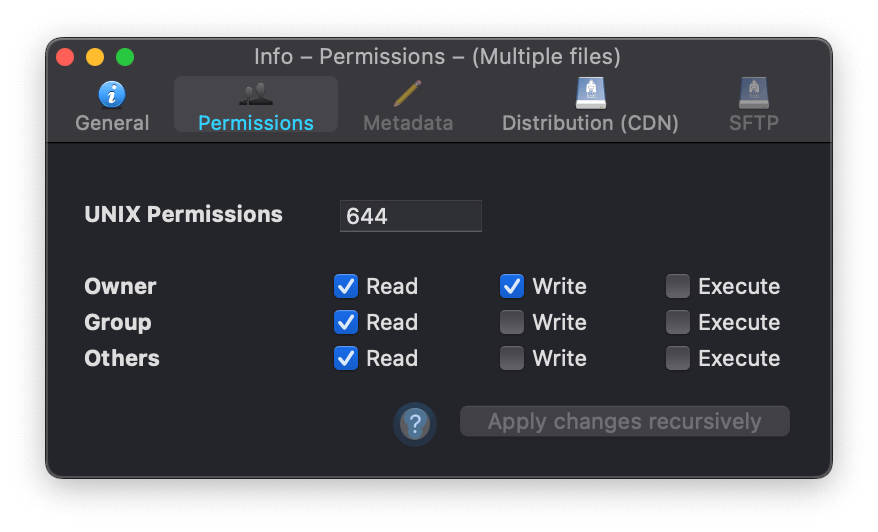Enable Others Execute permission
The image size is (878, 532).
tap(678, 358)
